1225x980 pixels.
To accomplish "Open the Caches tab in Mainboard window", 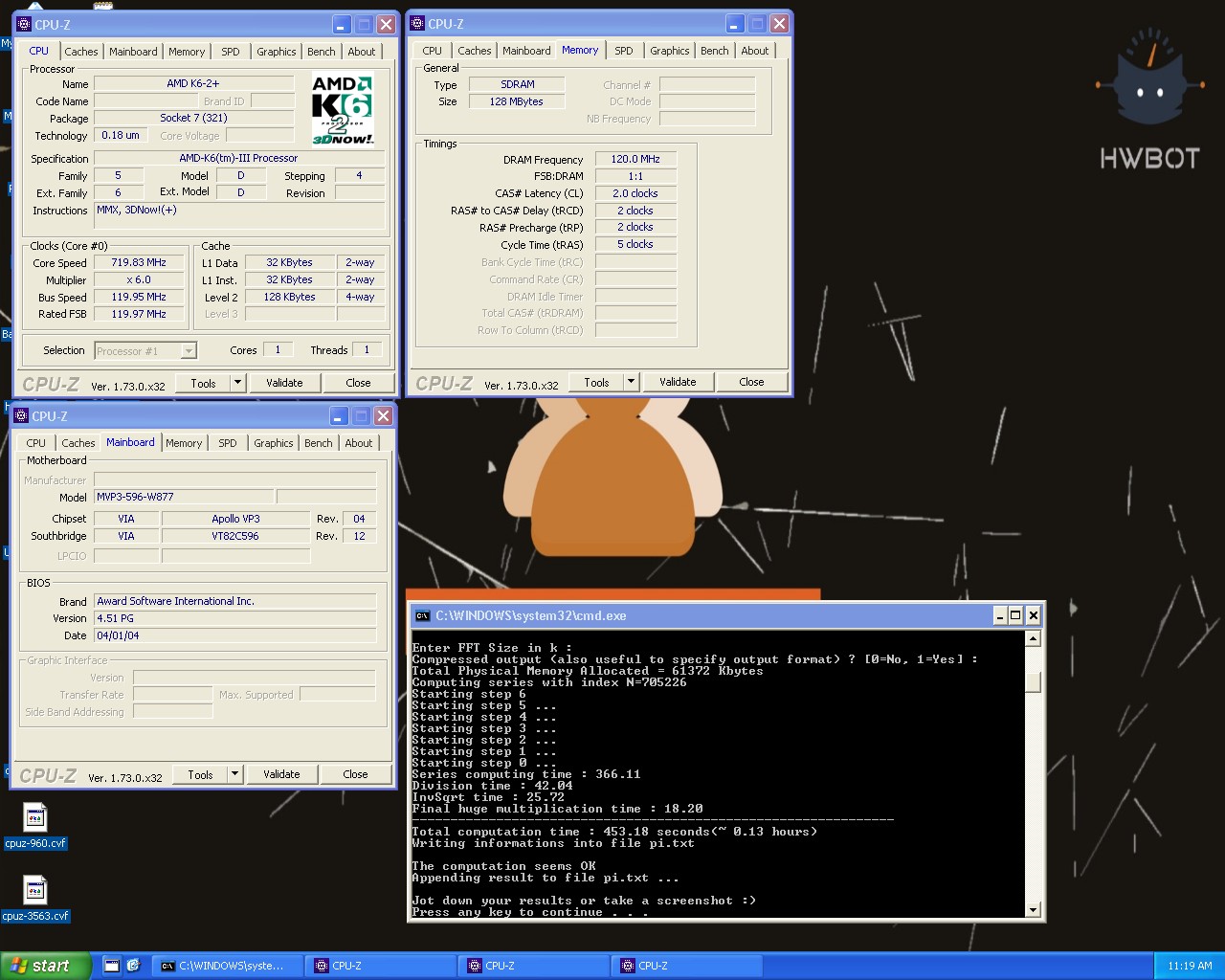I will click(78, 443).
